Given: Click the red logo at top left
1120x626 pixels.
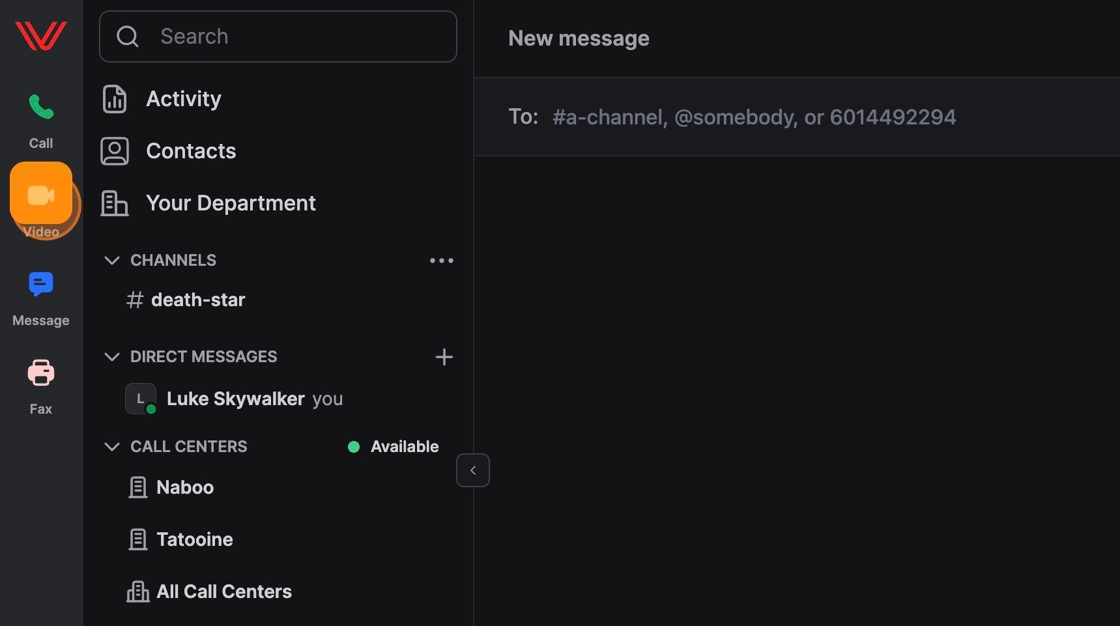Looking at the screenshot, I should (41, 36).
